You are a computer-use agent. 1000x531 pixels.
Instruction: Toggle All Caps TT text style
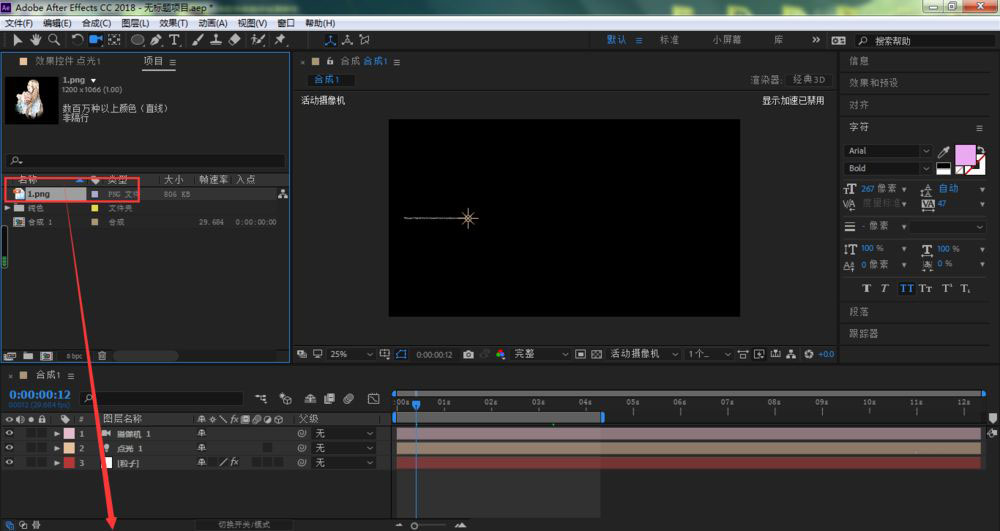coord(906,289)
